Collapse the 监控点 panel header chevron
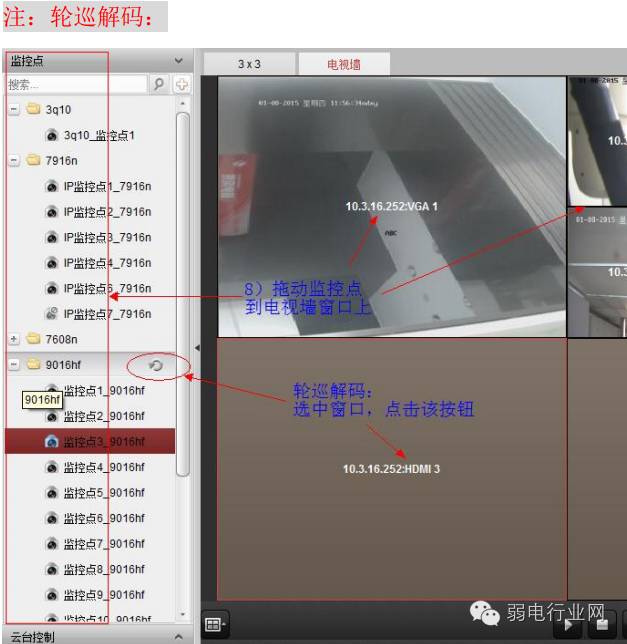 (179, 61)
